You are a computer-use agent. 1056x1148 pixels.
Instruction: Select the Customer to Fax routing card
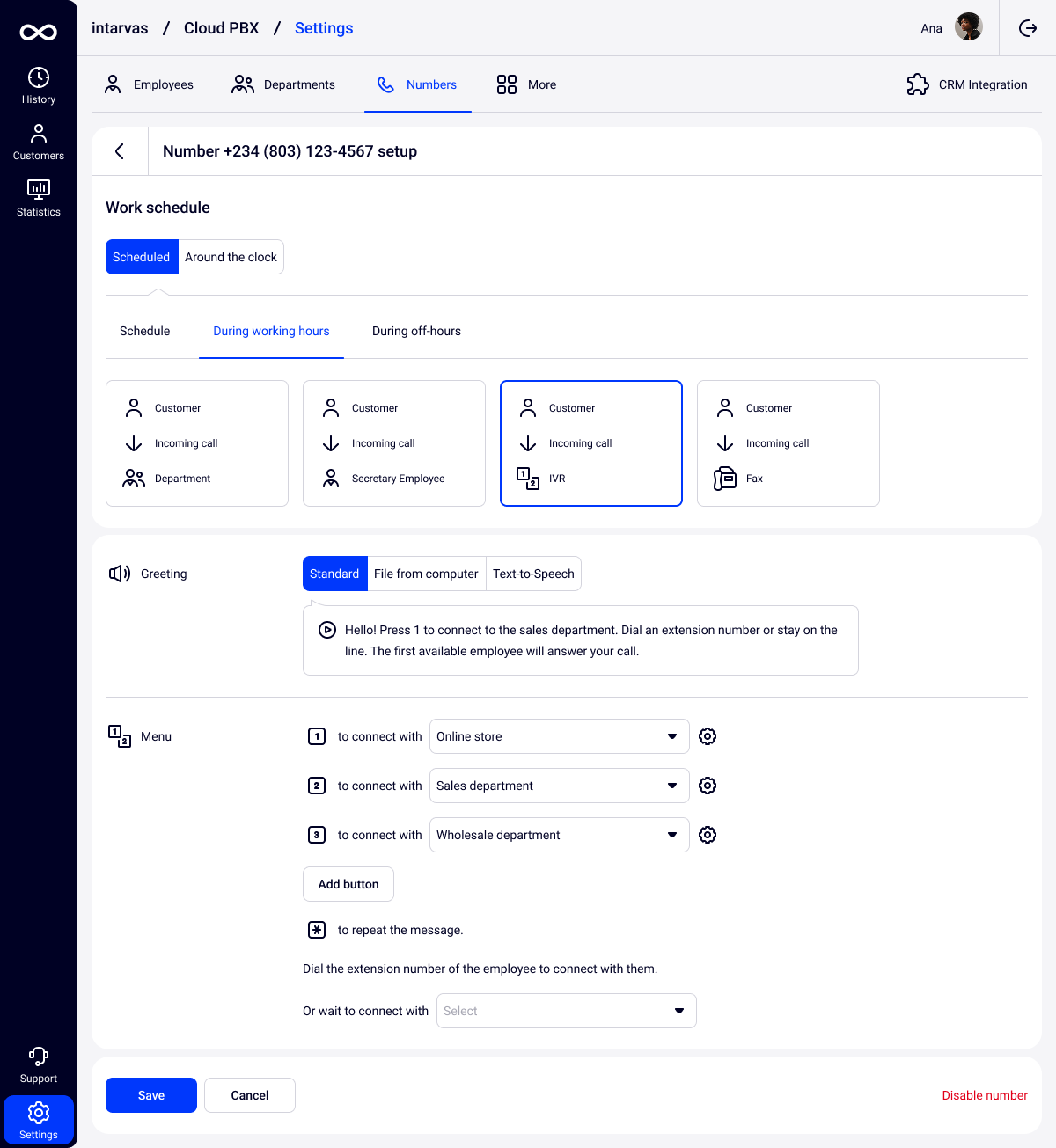click(x=788, y=443)
